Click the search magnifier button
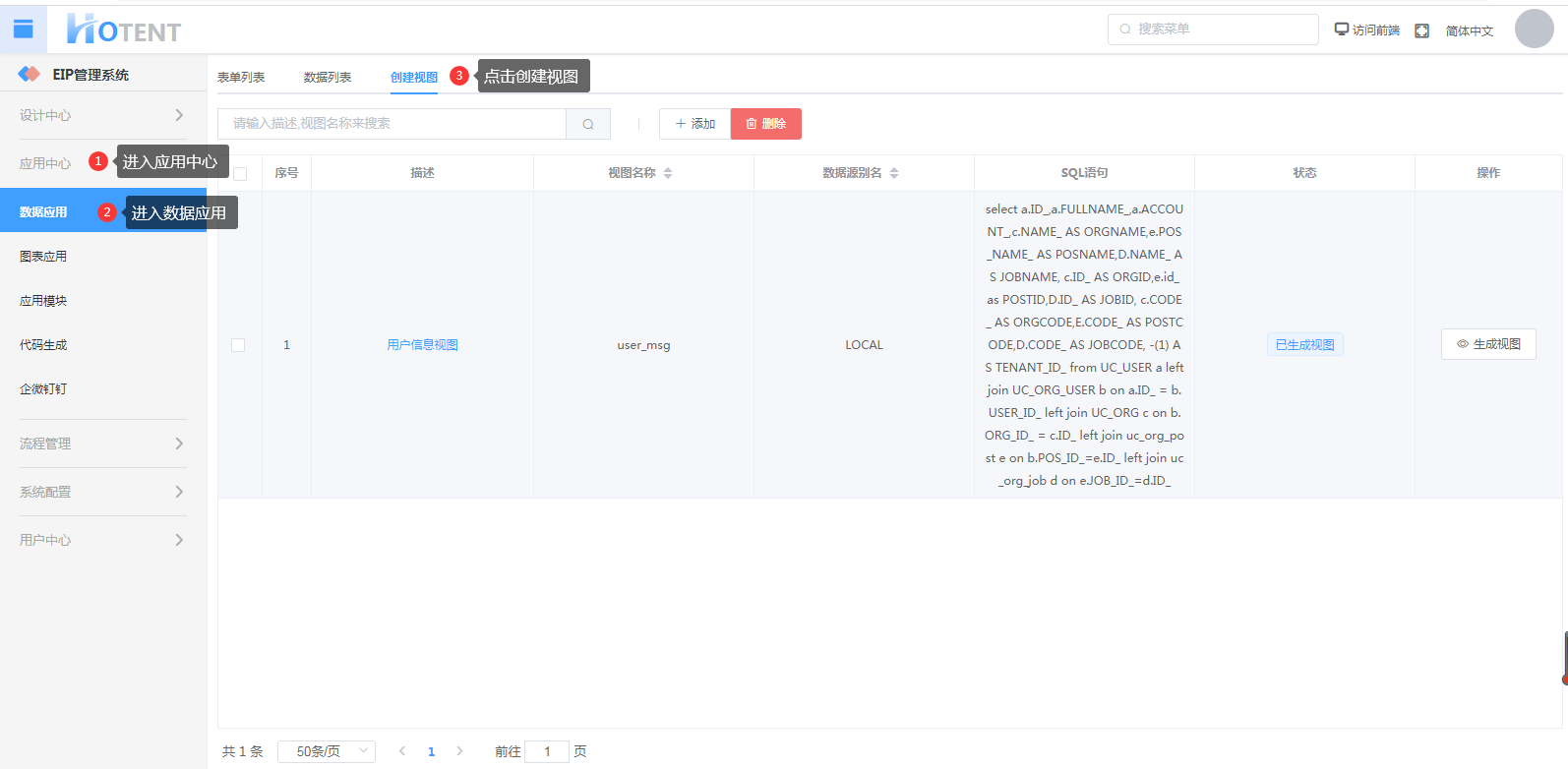The image size is (1568, 769). (x=588, y=124)
